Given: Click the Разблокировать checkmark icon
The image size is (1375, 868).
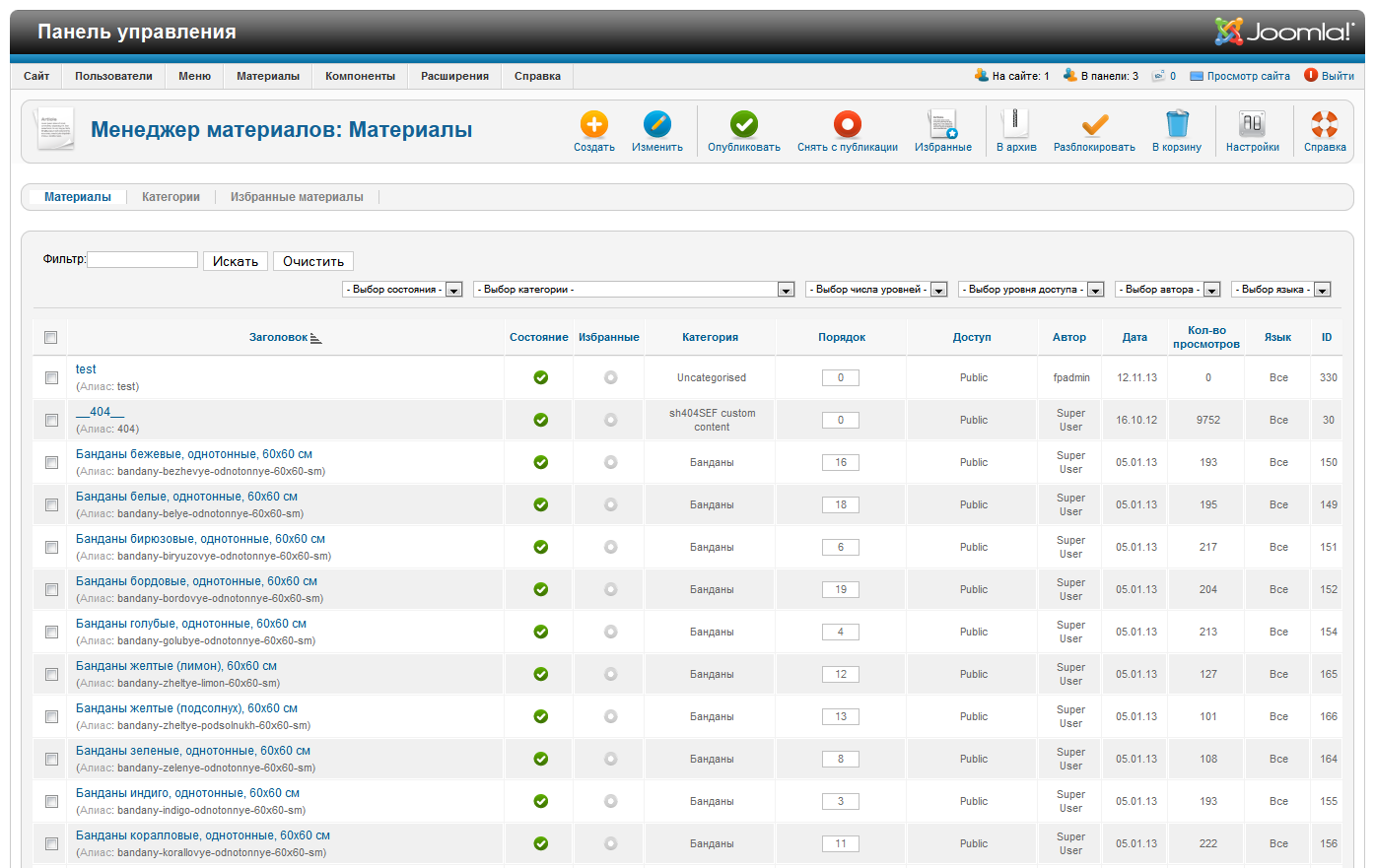Looking at the screenshot, I should 1094,124.
